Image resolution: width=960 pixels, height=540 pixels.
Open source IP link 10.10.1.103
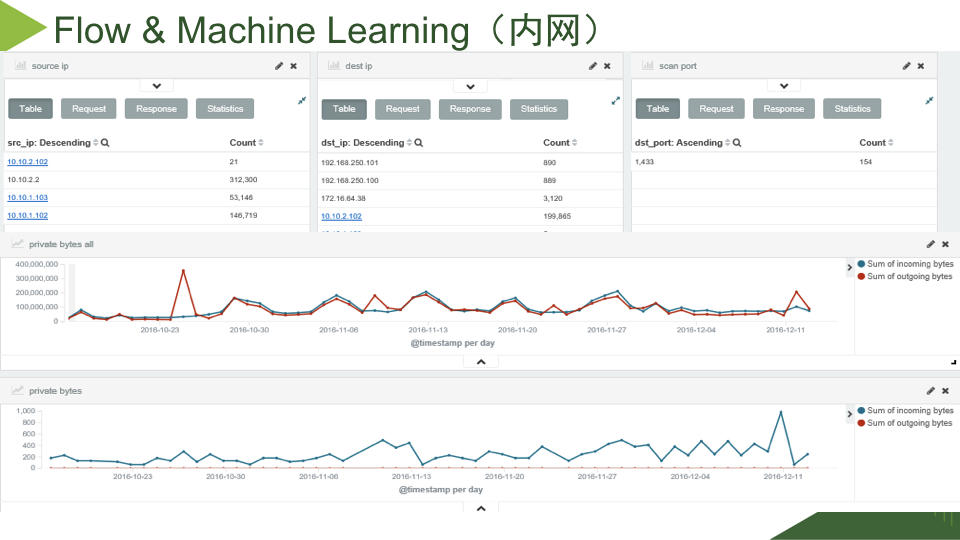tap(28, 197)
